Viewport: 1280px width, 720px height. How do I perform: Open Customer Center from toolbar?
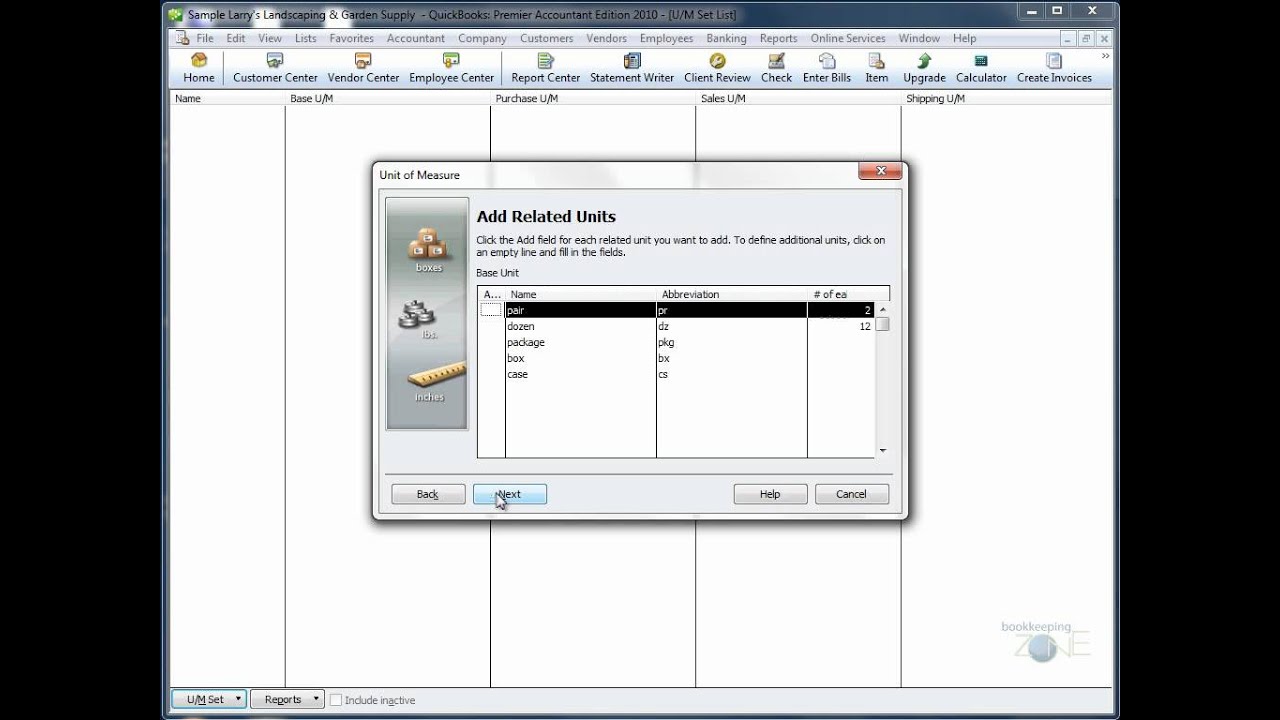point(275,69)
